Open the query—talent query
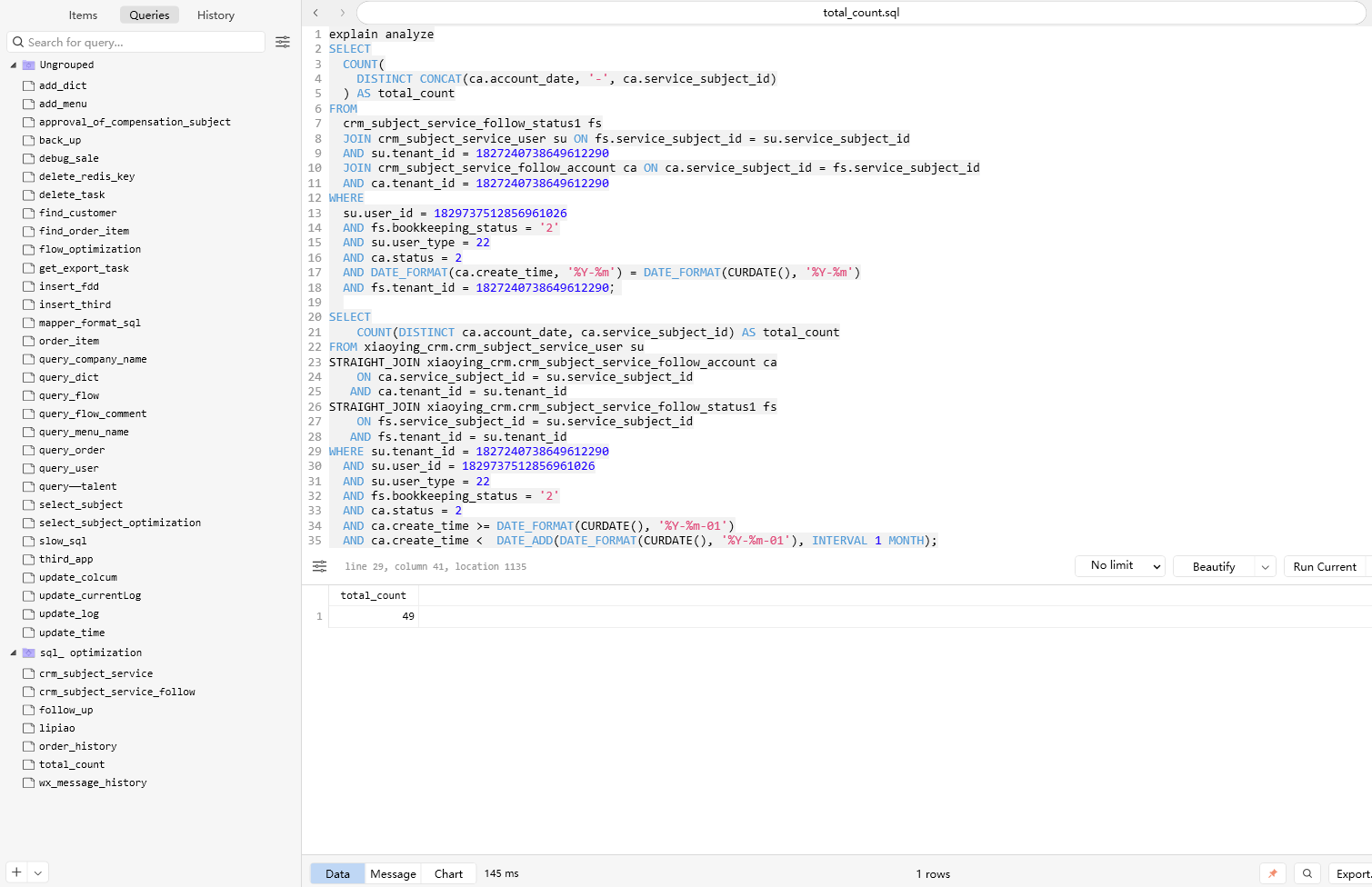 click(x=78, y=486)
